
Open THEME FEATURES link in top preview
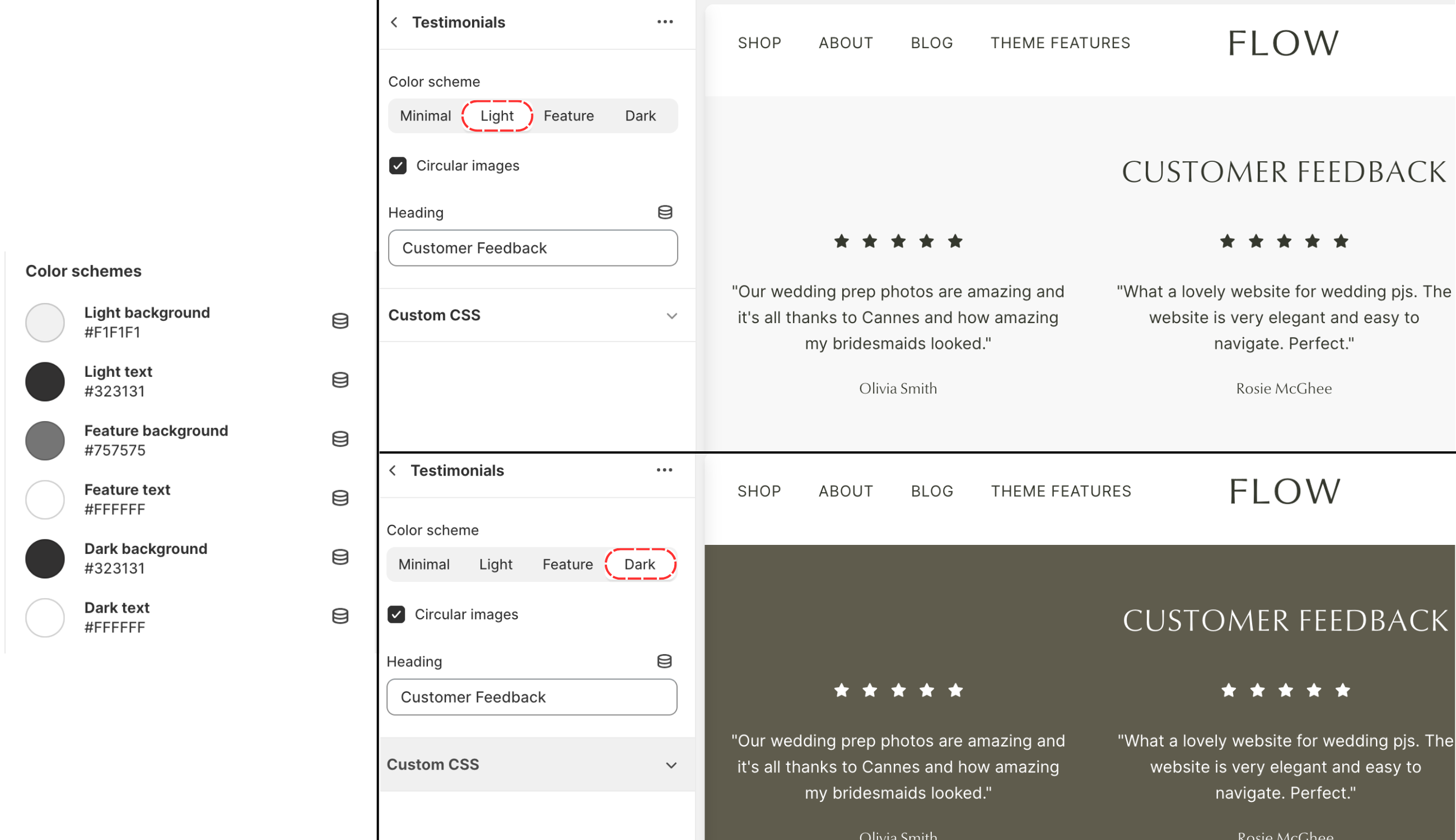tap(1060, 43)
